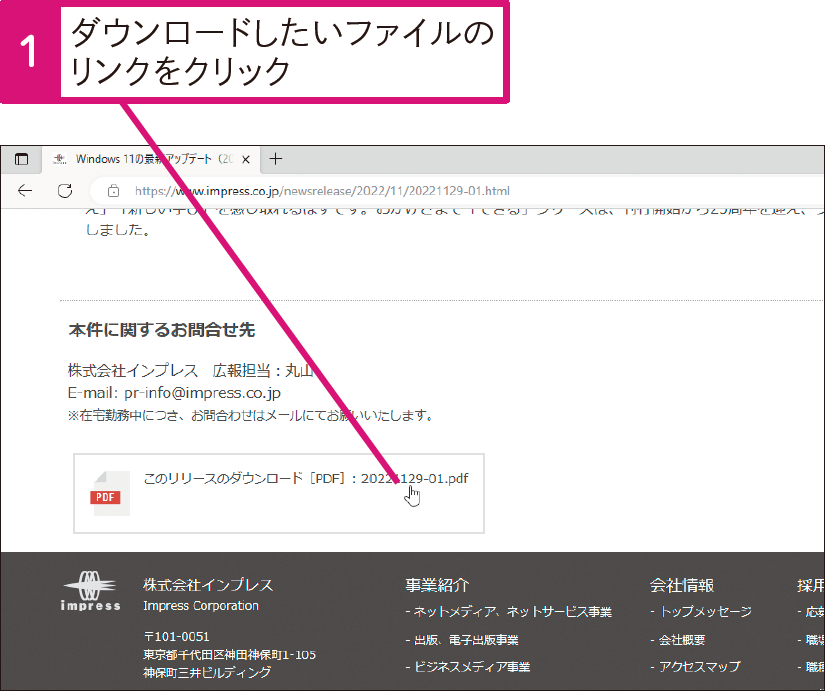The height and width of the screenshot is (691, 825).
Task: Close the Windows 11 tab
Action: [245, 159]
